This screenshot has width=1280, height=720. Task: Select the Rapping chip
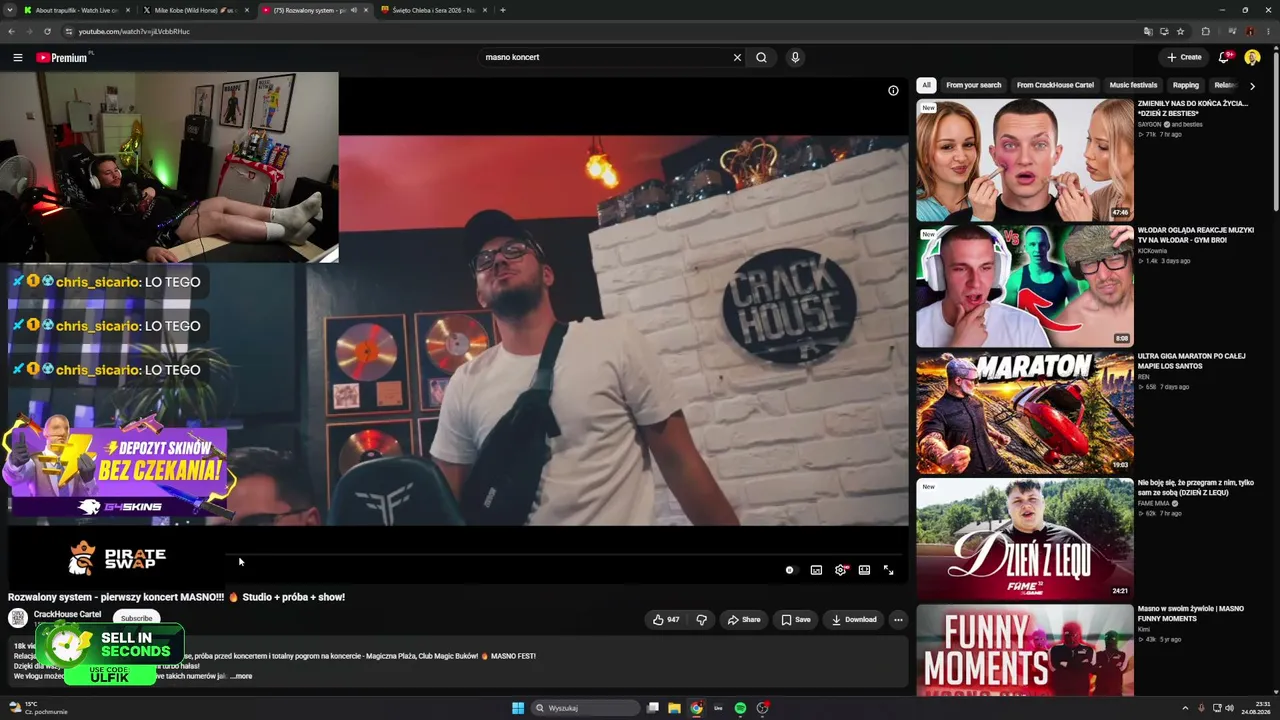[x=1185, y=85]
